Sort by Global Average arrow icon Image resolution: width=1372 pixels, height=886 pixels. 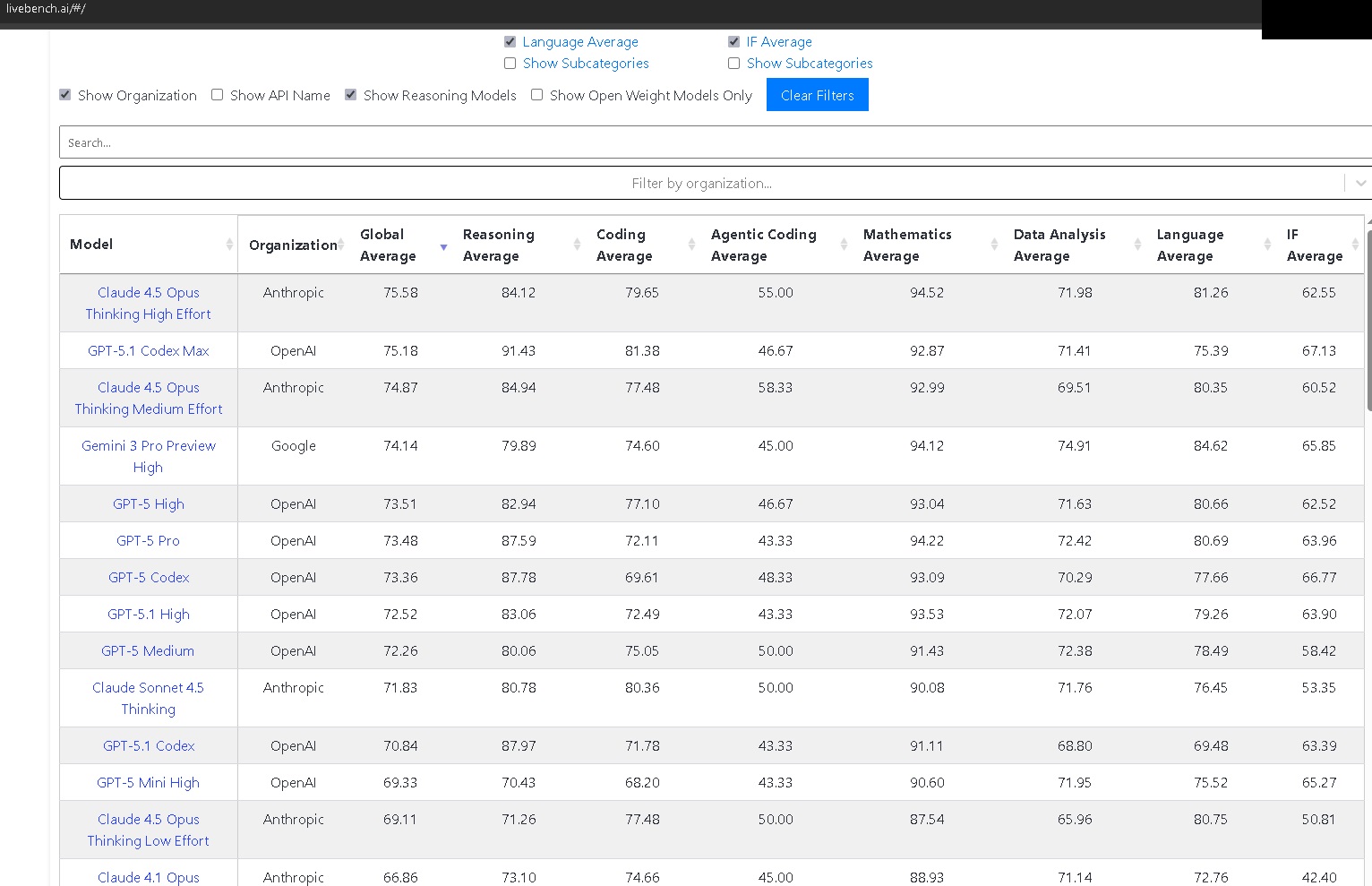[443, 246]
